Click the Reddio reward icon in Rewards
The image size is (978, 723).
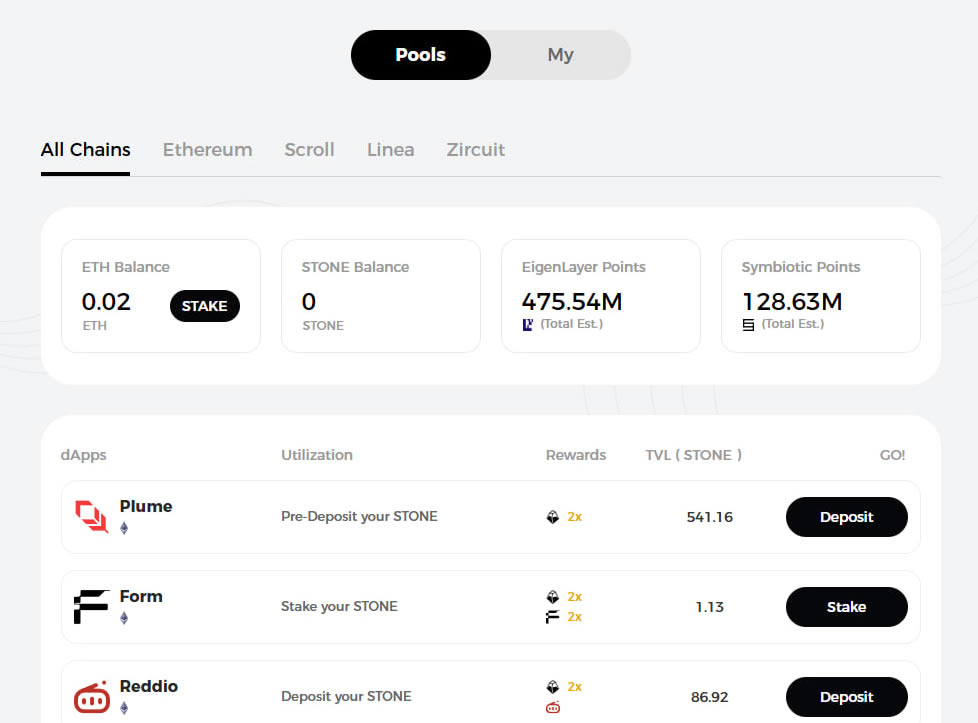point(552,707)
